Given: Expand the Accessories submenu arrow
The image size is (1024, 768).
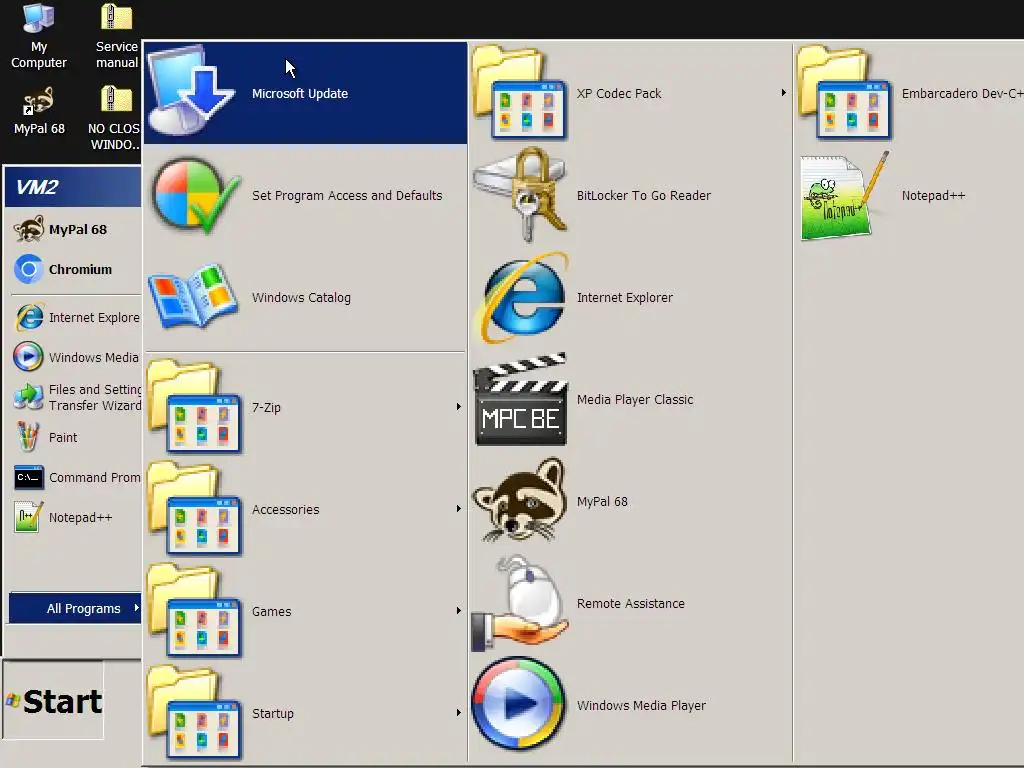Looking at the screenshot, I should 458,508.
